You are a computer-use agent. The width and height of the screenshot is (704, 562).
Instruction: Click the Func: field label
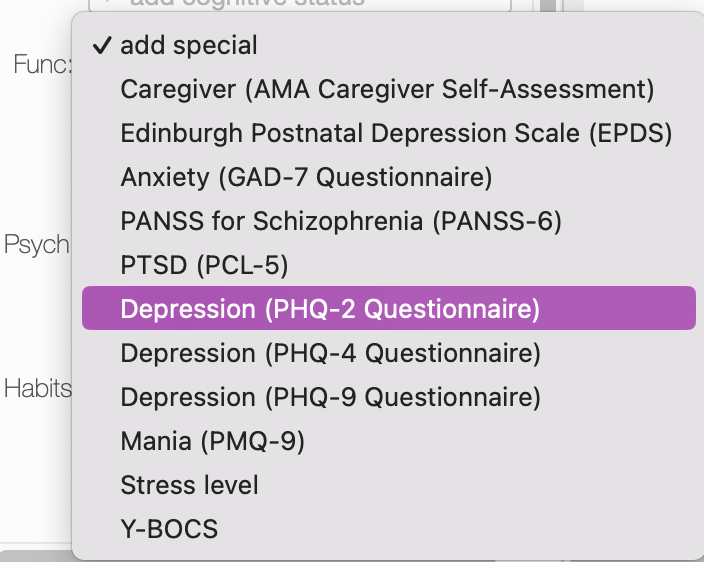point(42,64)
